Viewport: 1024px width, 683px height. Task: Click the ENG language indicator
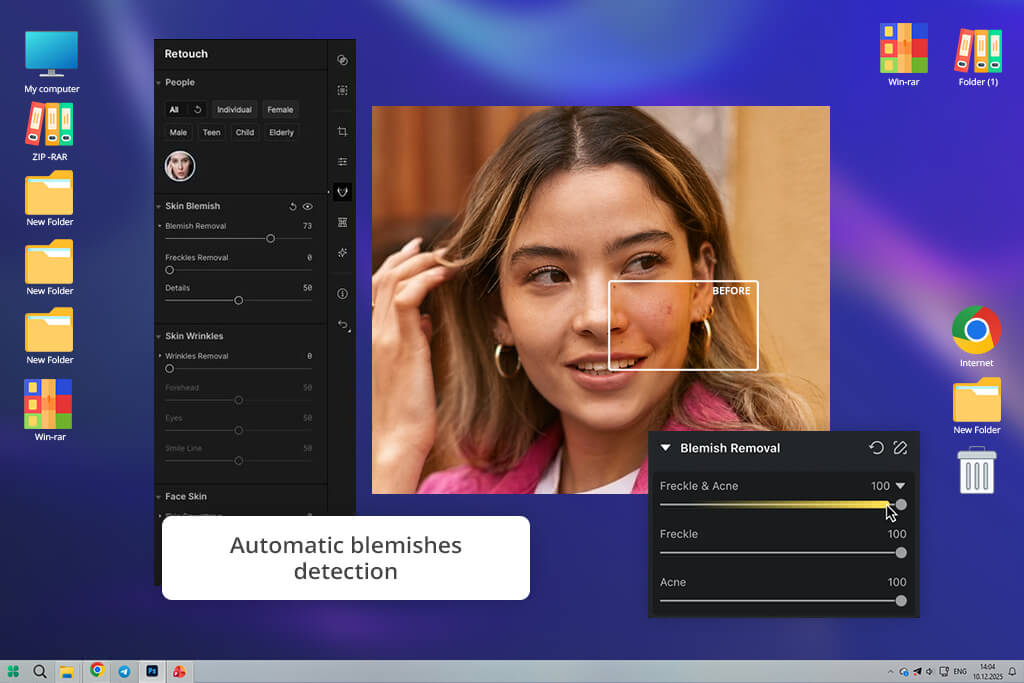pos(960,671)
